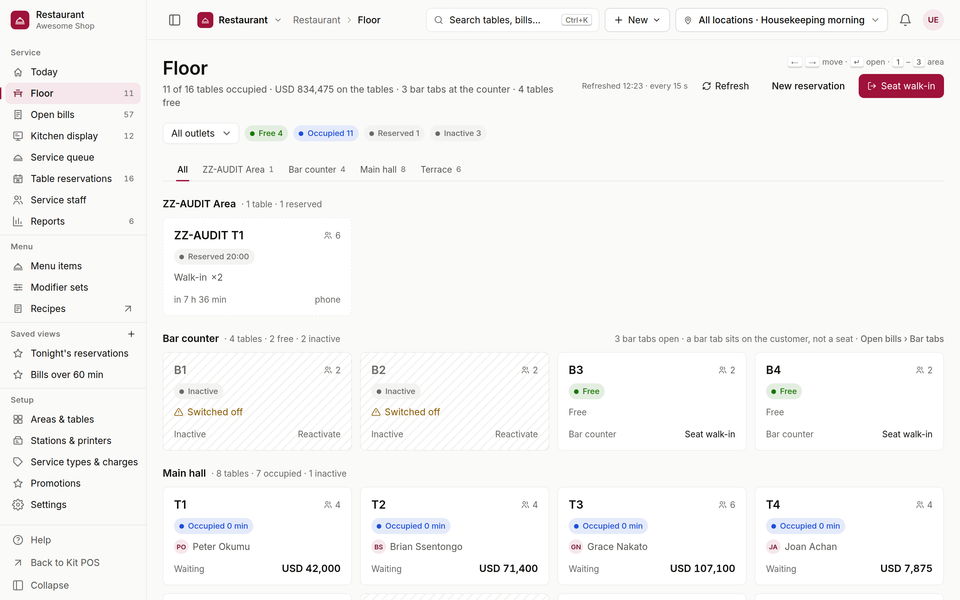Switch to the Terrace tab
This screenshot has height=600, width=960.
tap(441, 170)
